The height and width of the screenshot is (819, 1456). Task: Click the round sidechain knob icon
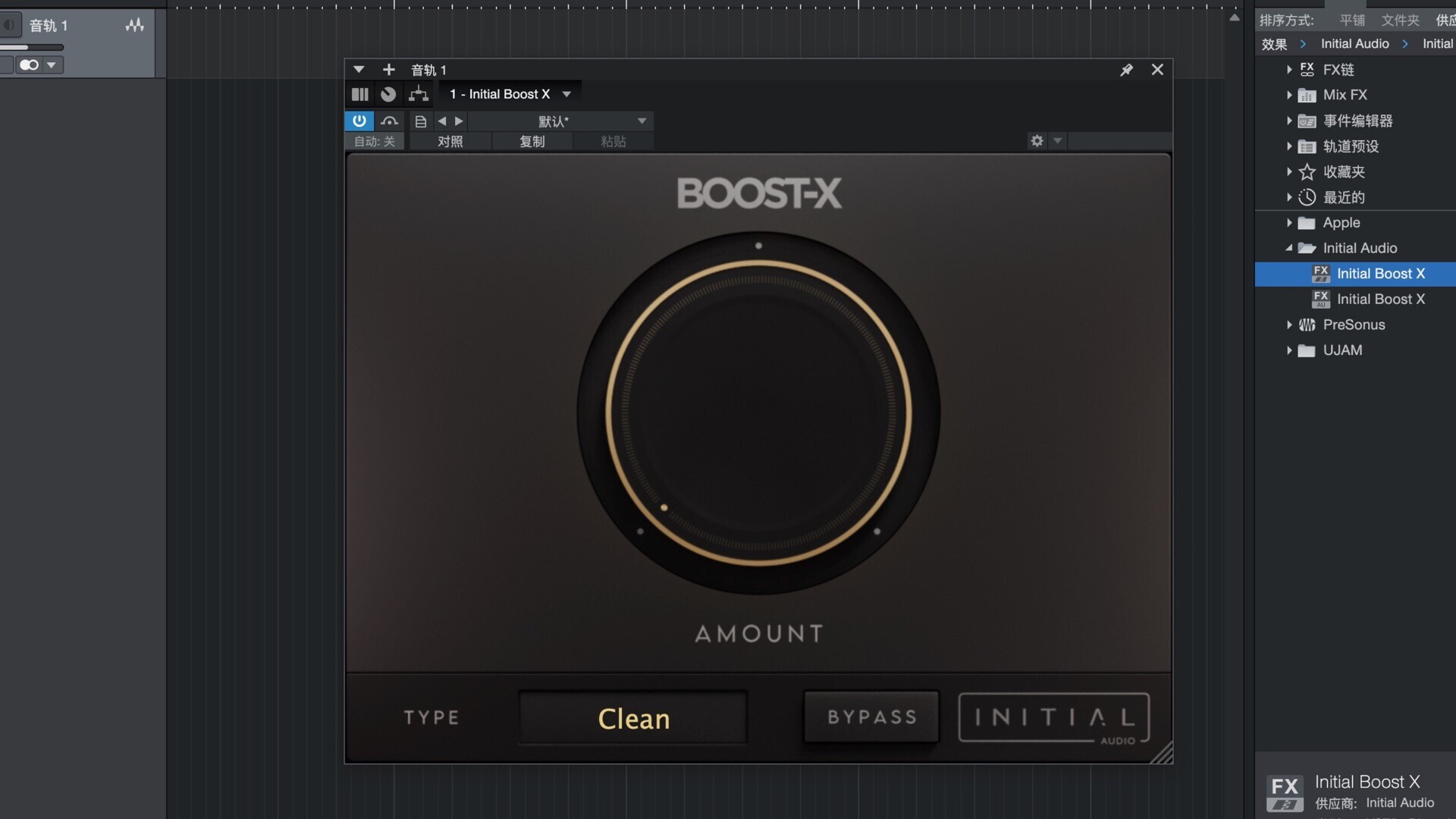click(388, 94)
